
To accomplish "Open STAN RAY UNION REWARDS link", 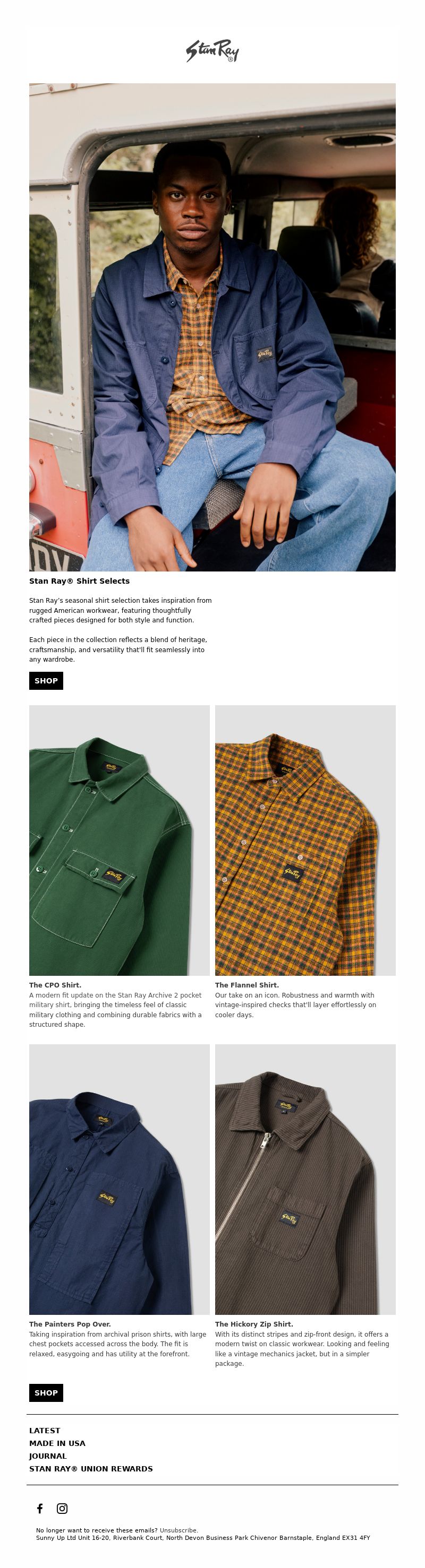I will (91, 1469).
